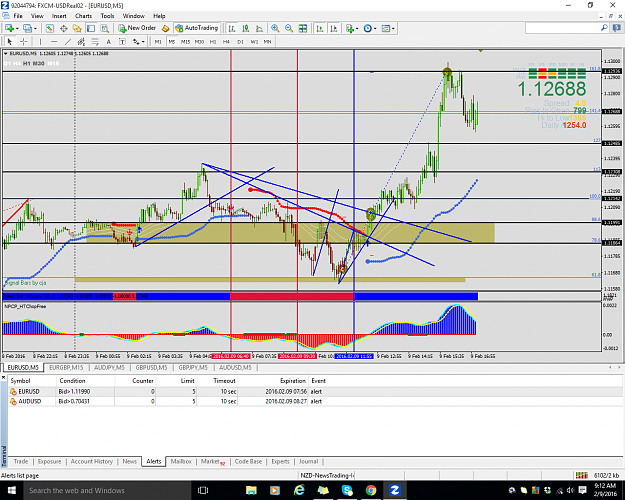Zoom in on the chart
The width and height of the screenshot is (625, 500).
click(275, 28)
